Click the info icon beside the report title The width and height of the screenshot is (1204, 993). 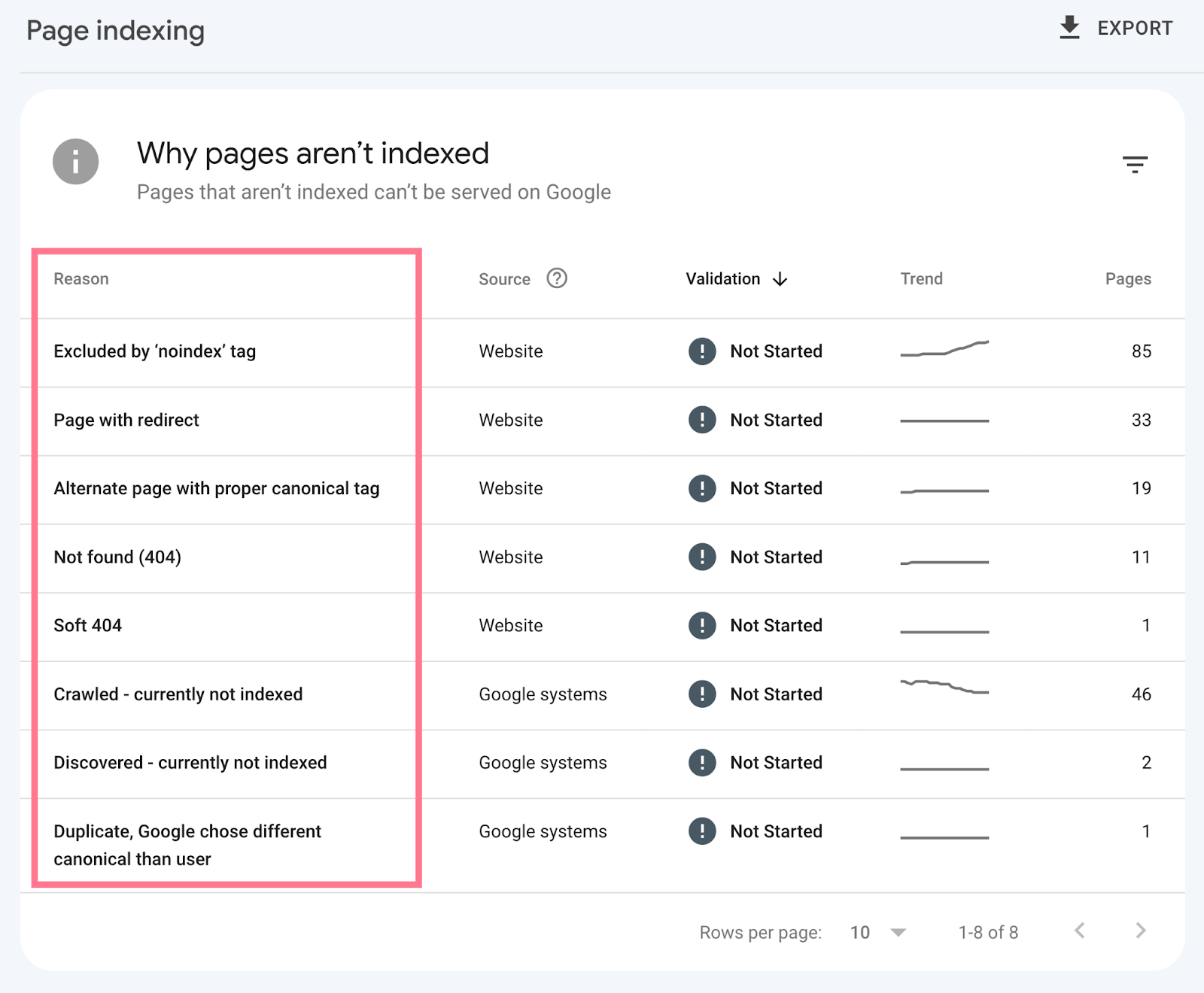click(75, 161)
